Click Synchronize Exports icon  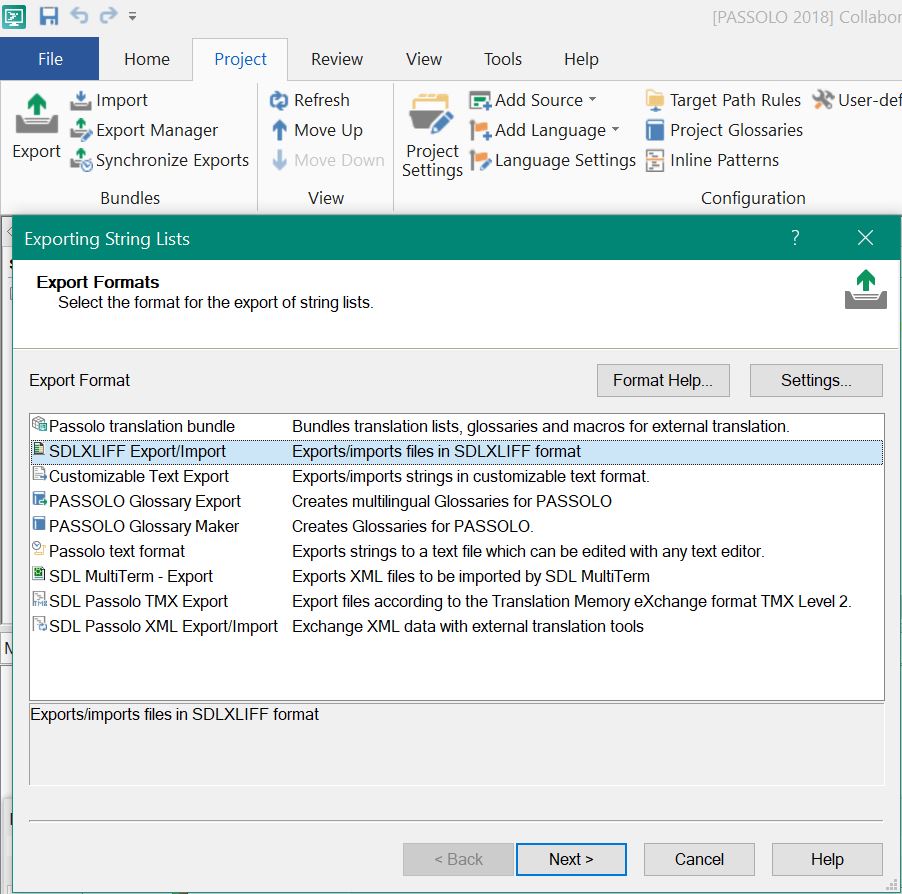pyautogui.click(x=83, y=160)
